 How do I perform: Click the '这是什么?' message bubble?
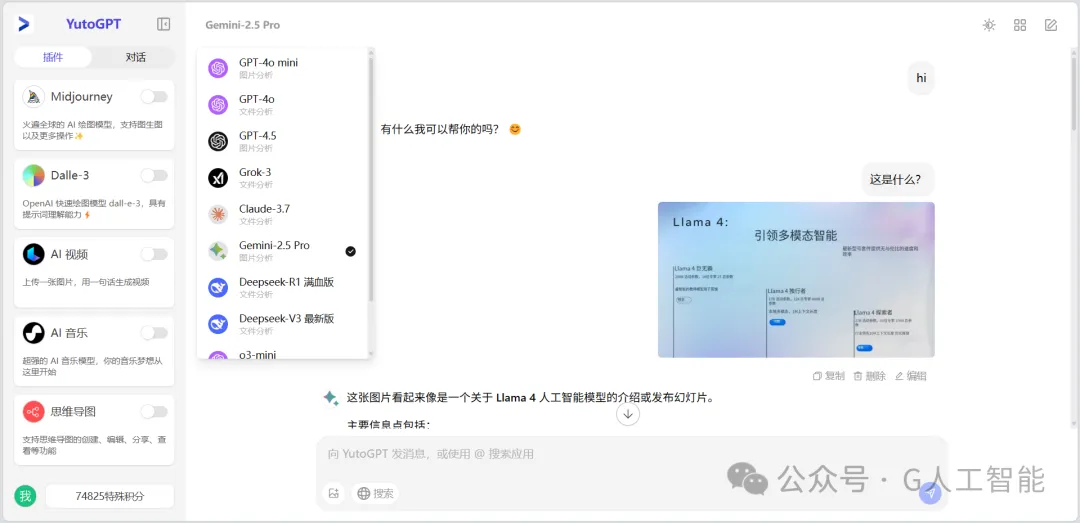(x=898, y=180)
